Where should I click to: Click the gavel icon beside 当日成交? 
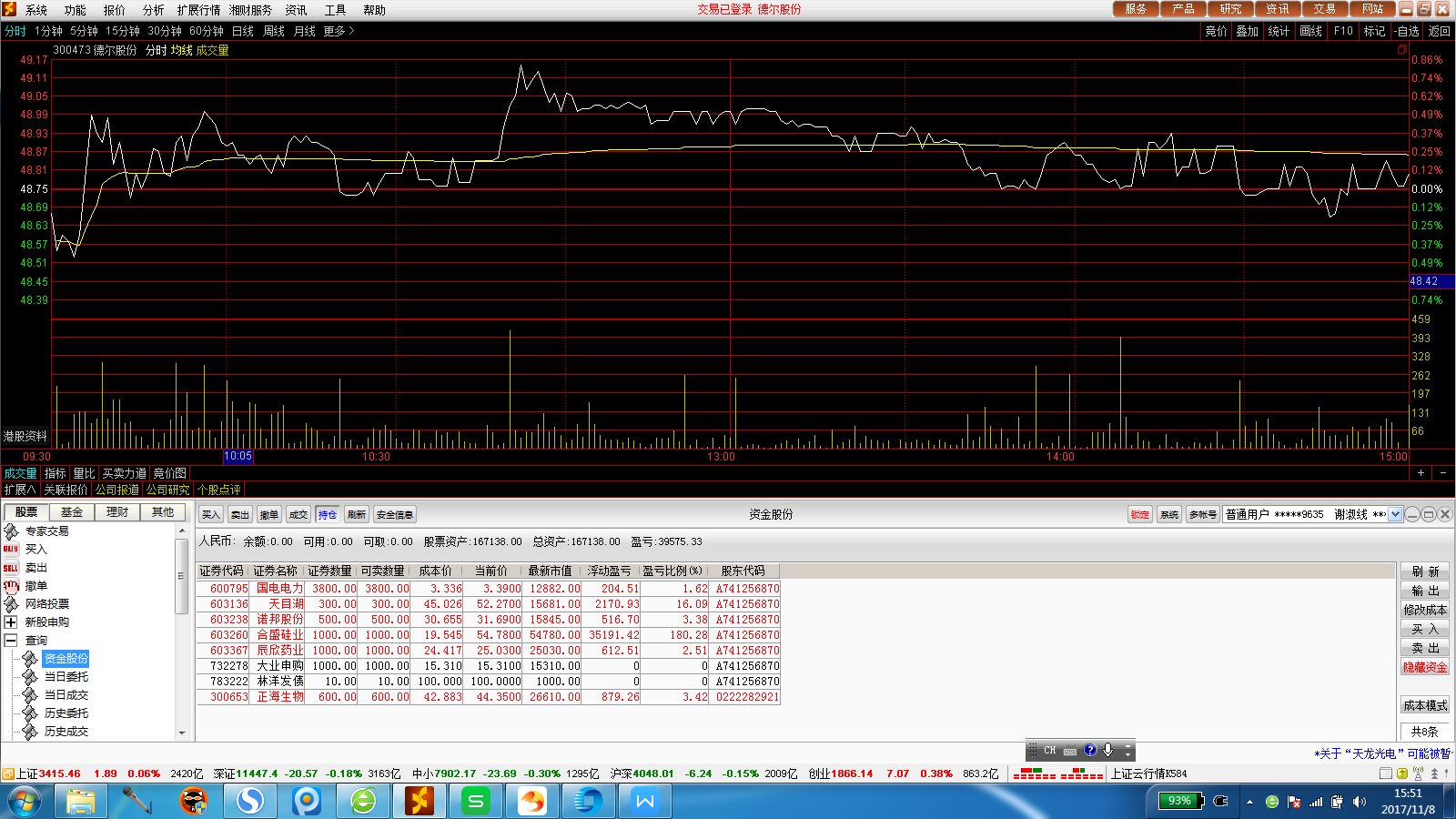coord(30,695)
